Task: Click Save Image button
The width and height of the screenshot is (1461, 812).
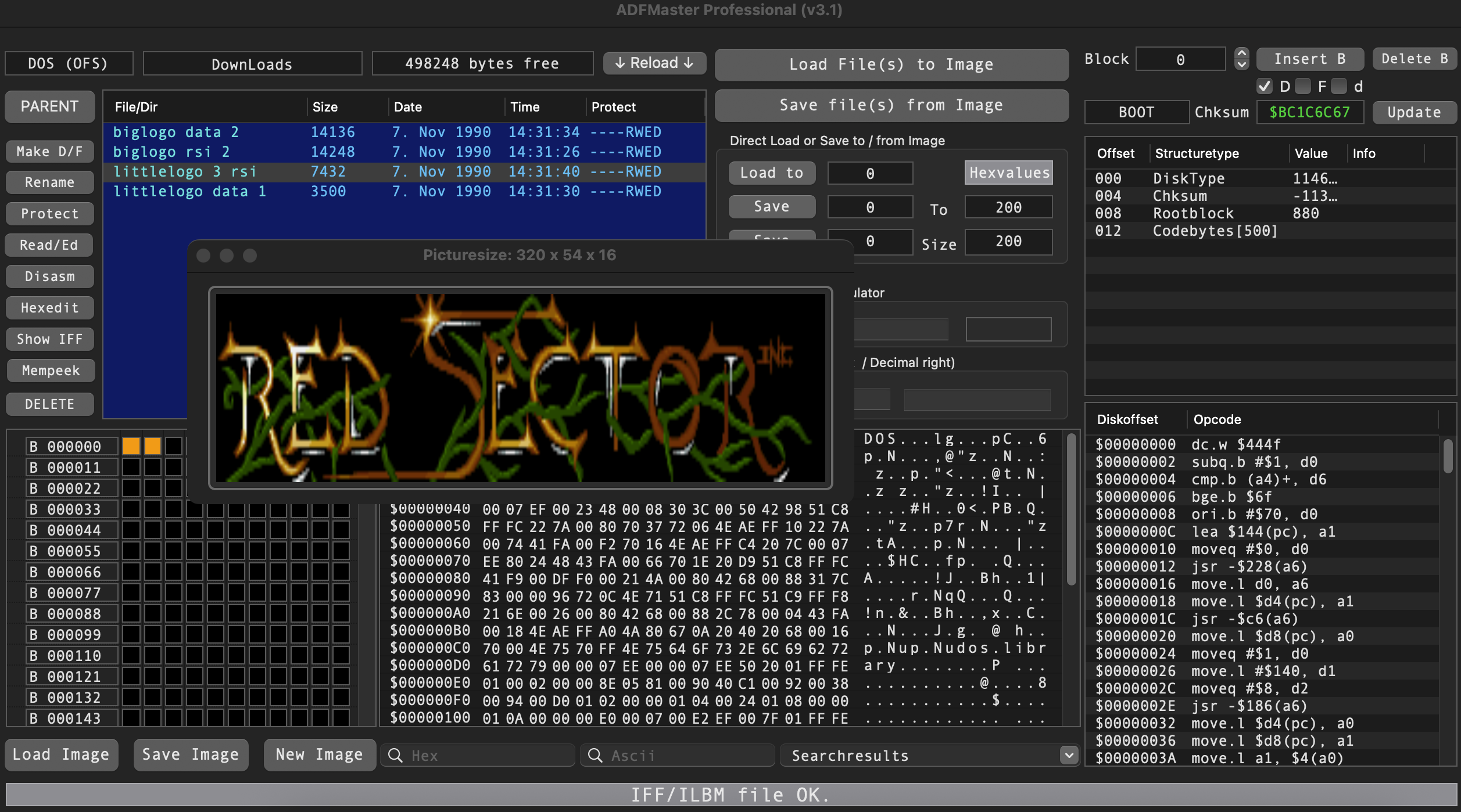Action: (191, 754)
